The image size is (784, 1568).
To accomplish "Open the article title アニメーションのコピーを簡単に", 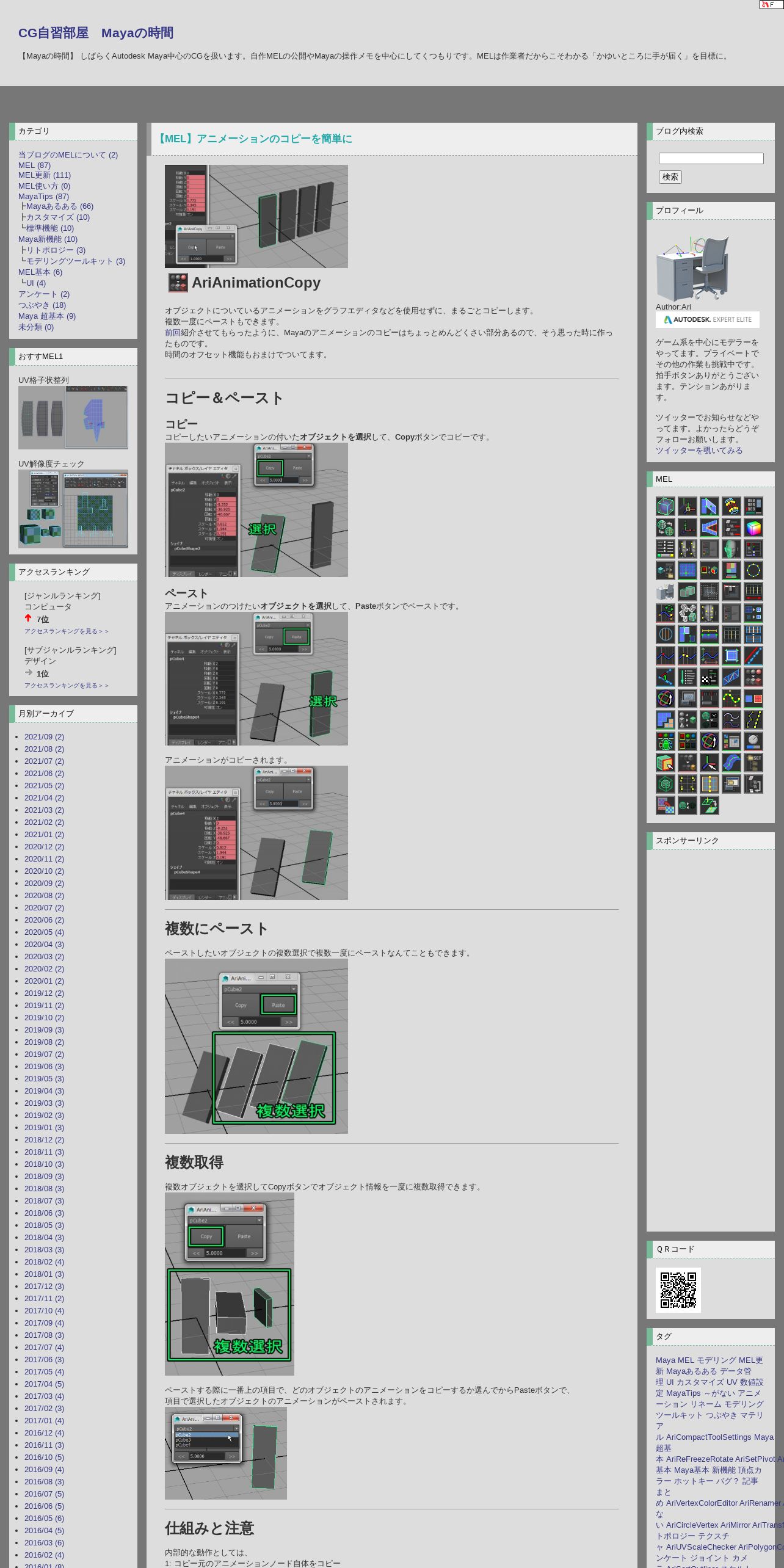I will 254,139.
